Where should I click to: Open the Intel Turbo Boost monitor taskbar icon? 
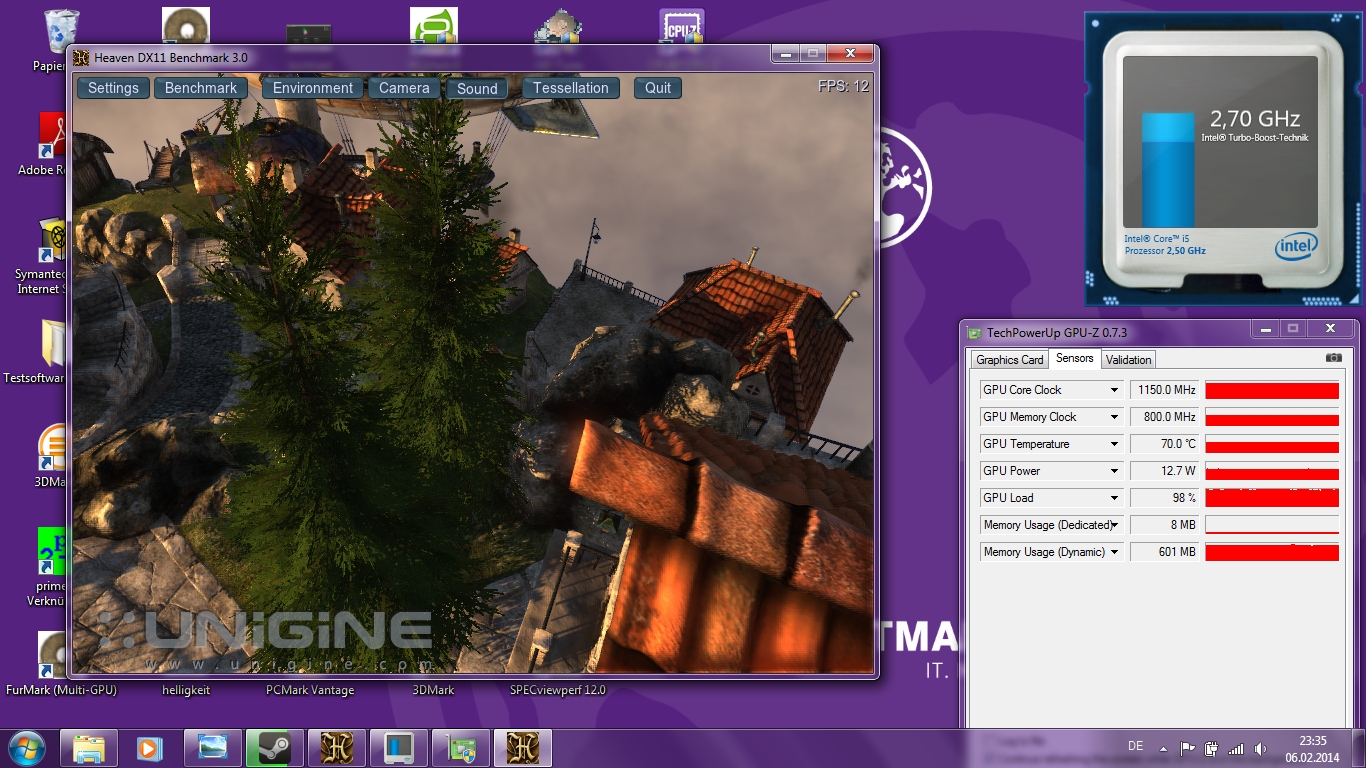point(399,748)
